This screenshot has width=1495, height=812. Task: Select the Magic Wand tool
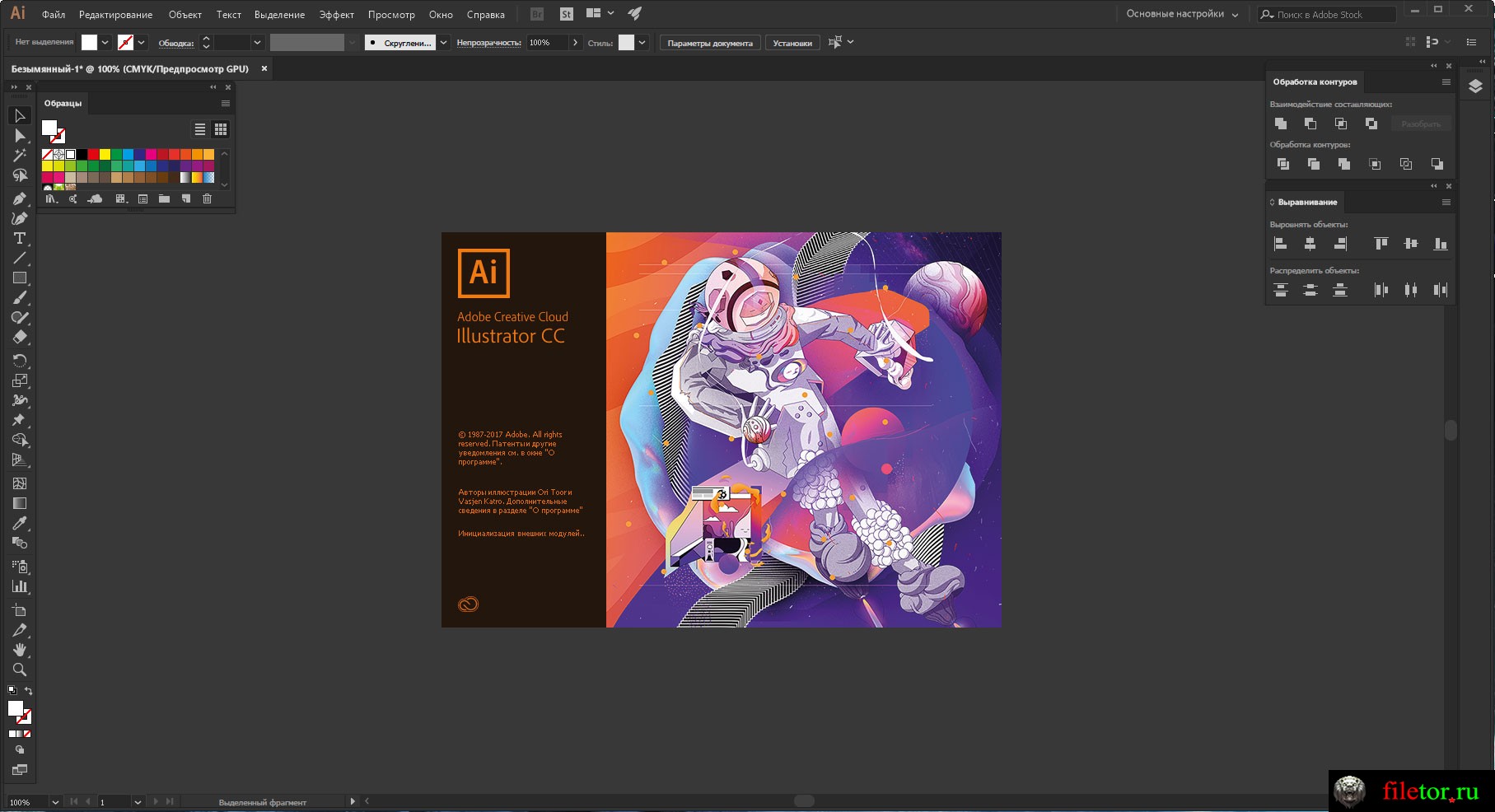(x=20, y=156)
